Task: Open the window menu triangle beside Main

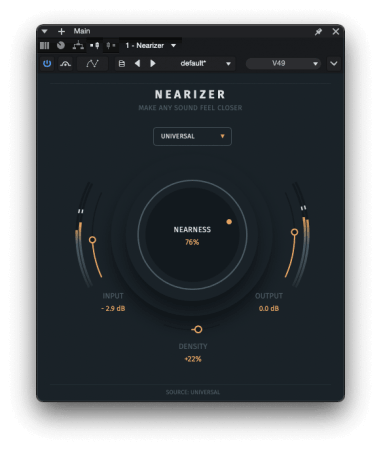Action: 45,31
